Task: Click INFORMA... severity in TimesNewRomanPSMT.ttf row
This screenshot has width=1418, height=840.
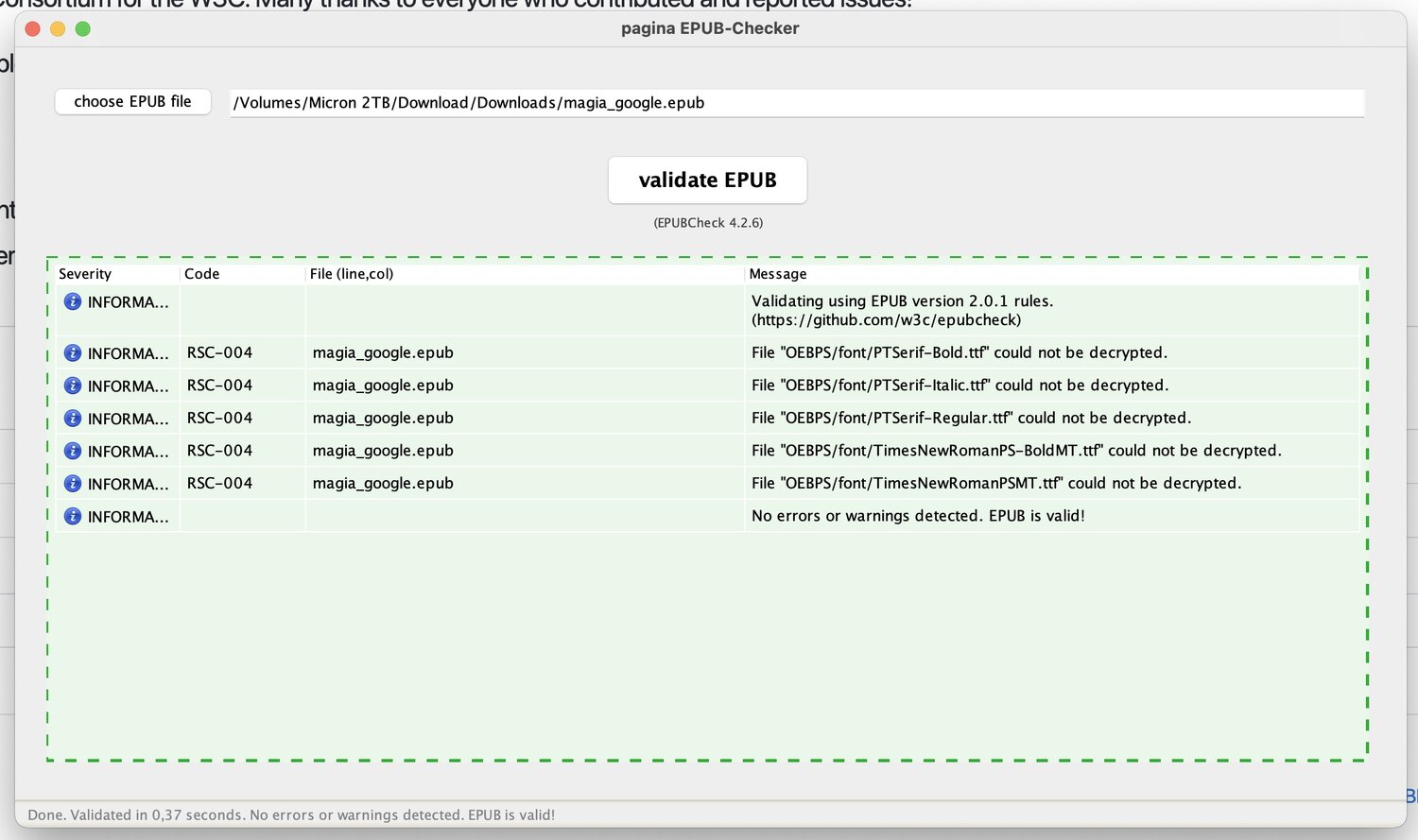Action: pos(128,484)
